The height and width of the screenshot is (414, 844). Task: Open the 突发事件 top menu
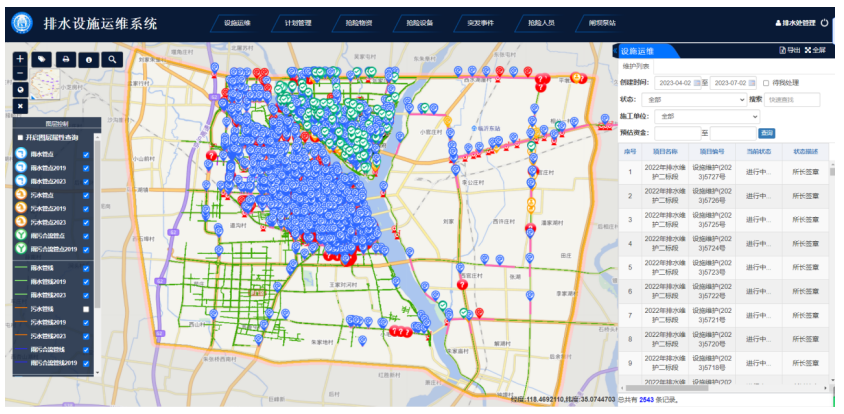click(481, 23)
